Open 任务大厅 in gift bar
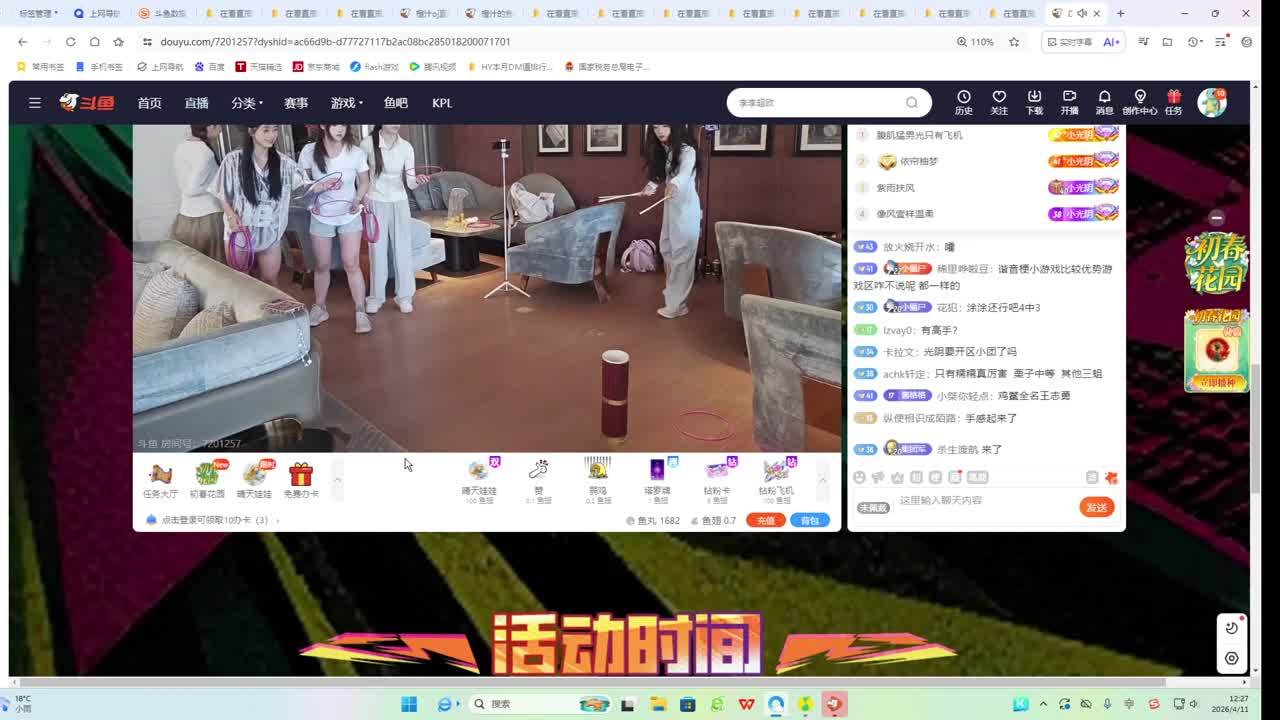This screenshot has width=1280, height=720. [160, 479]
